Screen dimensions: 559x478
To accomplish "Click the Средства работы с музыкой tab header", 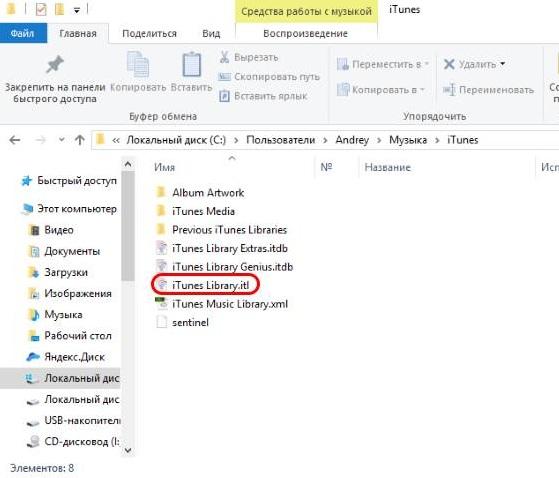I will tap(306, 11).
